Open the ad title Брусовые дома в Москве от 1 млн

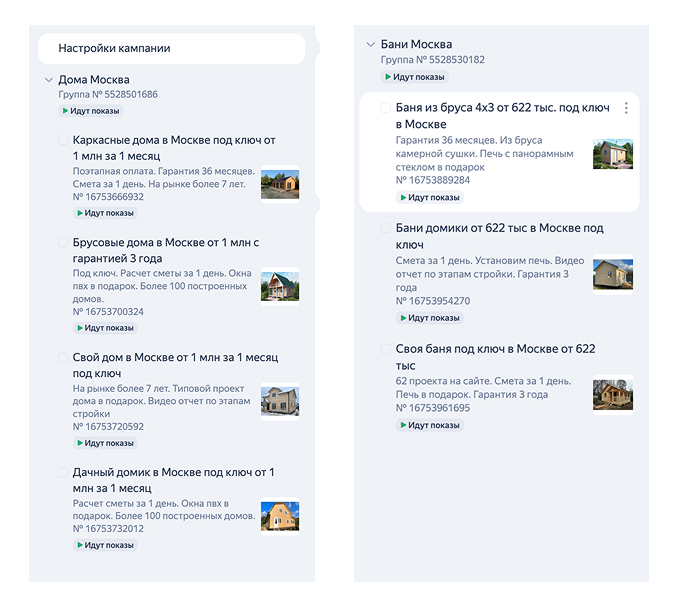[166, 250]
